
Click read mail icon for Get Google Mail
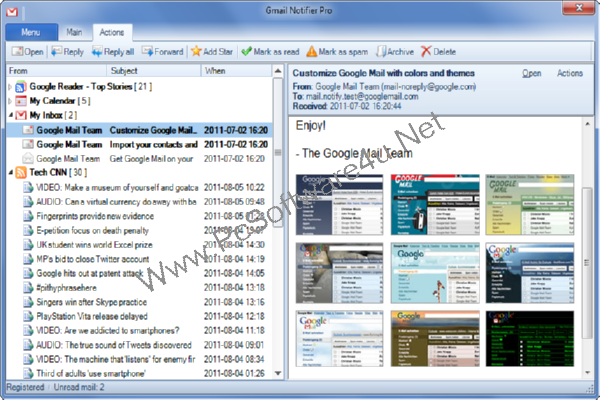28,158
